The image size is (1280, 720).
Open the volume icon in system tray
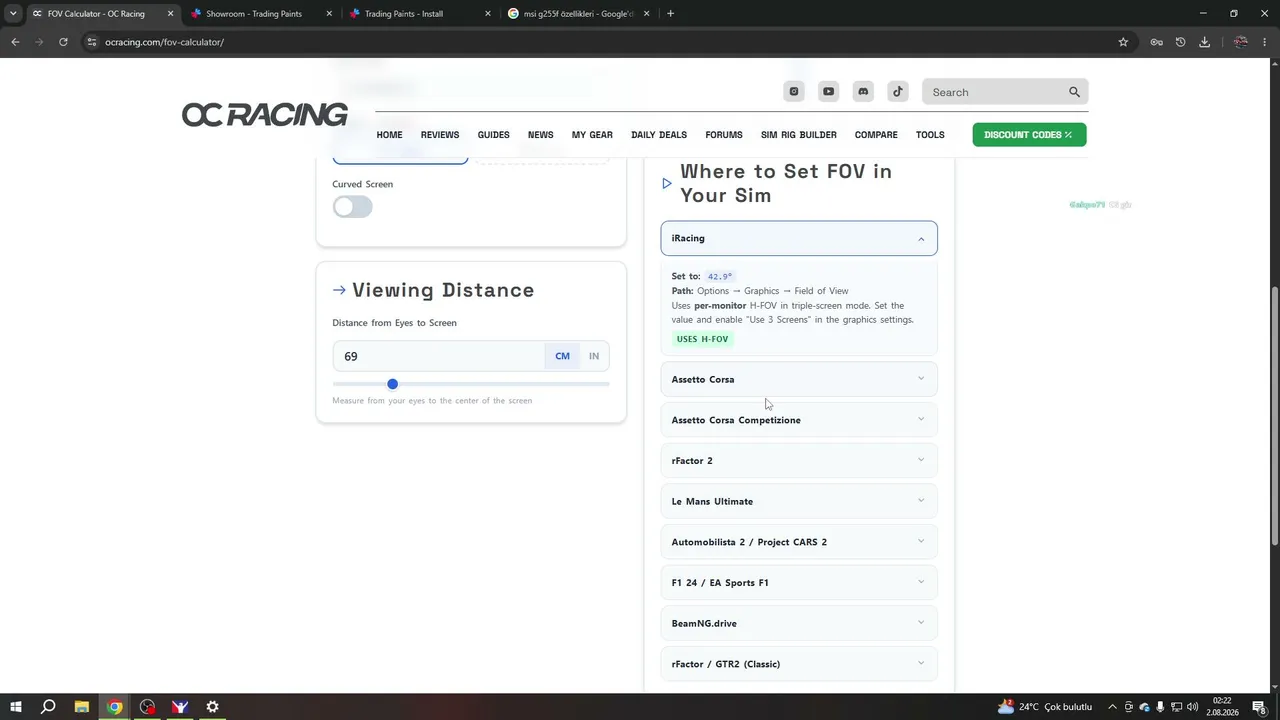tap(1192, 707)
